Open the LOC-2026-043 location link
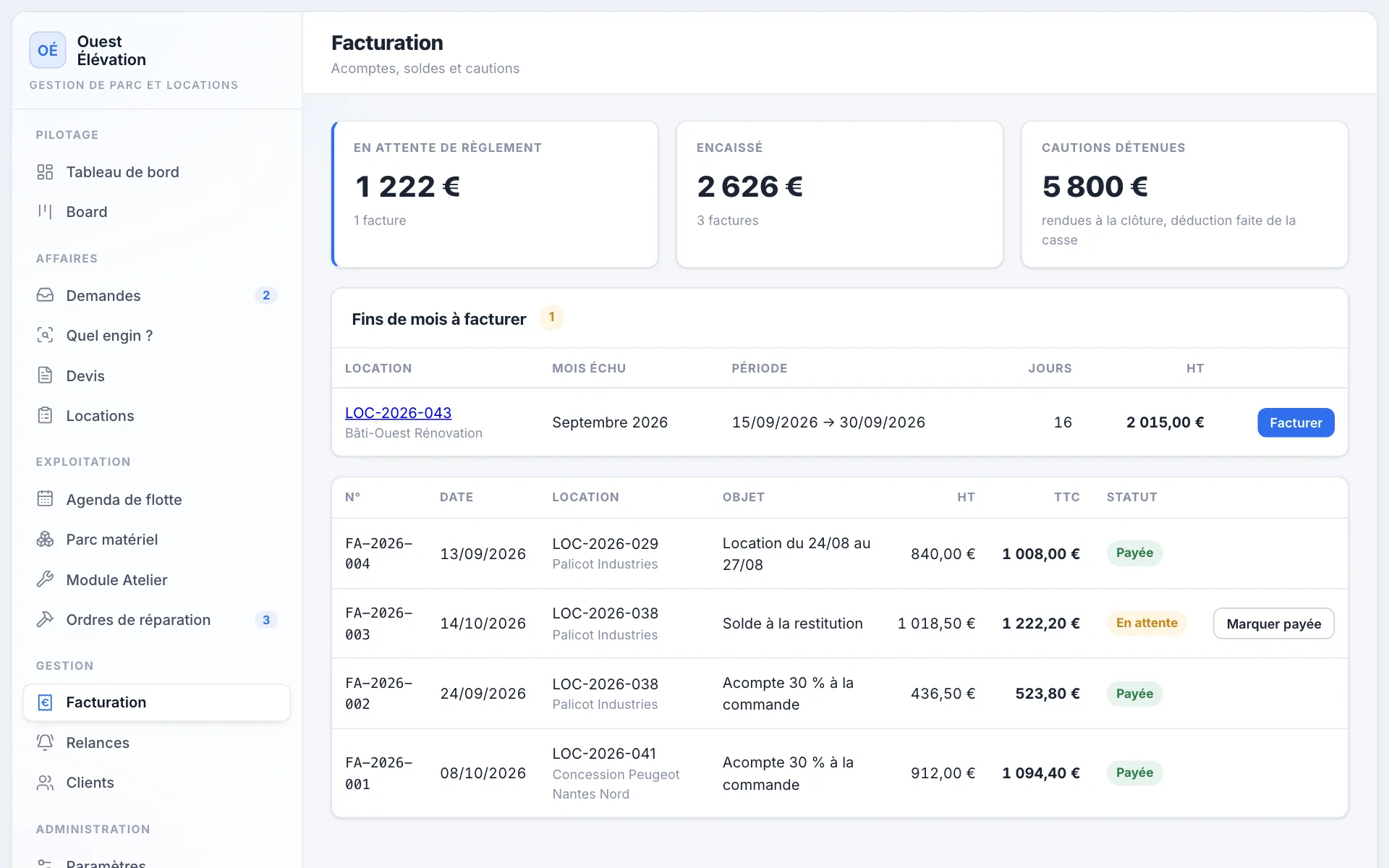Image resolution: width=1389 pixels, height=868 pixels. click(398, 413)
